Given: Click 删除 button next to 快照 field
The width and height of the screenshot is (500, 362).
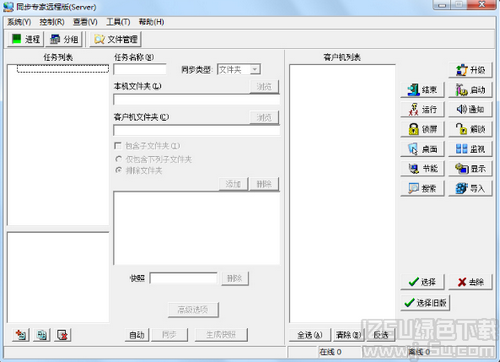Looking at the screenshot, I should [x=235, y=278].
